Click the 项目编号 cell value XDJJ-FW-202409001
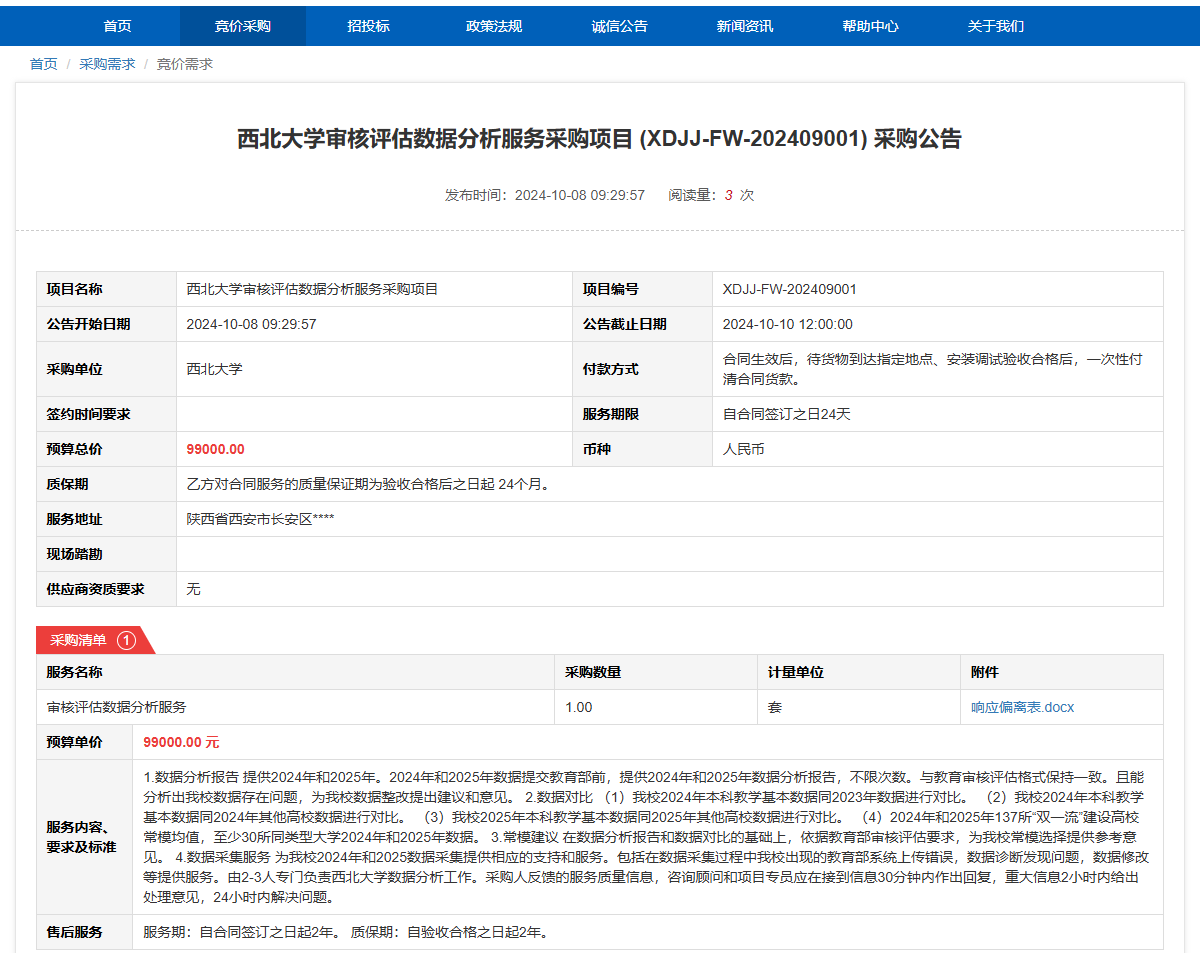 pyautogui.click(x=789, y=289)
